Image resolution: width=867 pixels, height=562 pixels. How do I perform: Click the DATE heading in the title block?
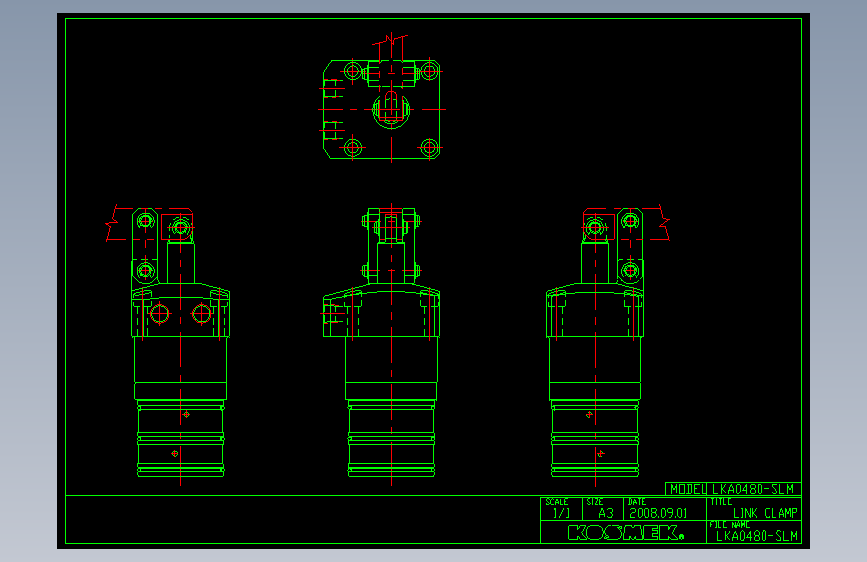click(637, 502)
